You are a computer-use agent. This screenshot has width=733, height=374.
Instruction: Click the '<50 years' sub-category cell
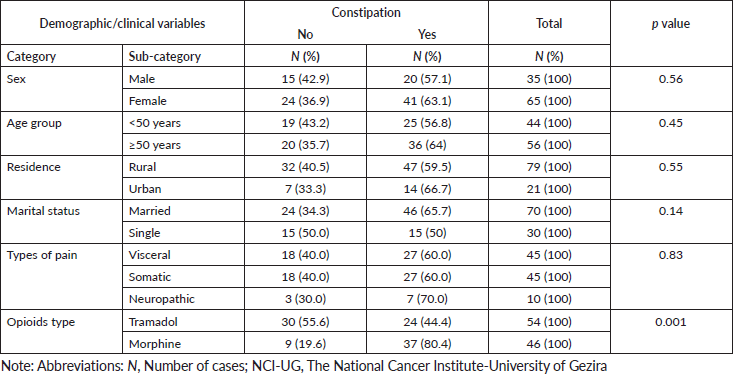point(183,123)
